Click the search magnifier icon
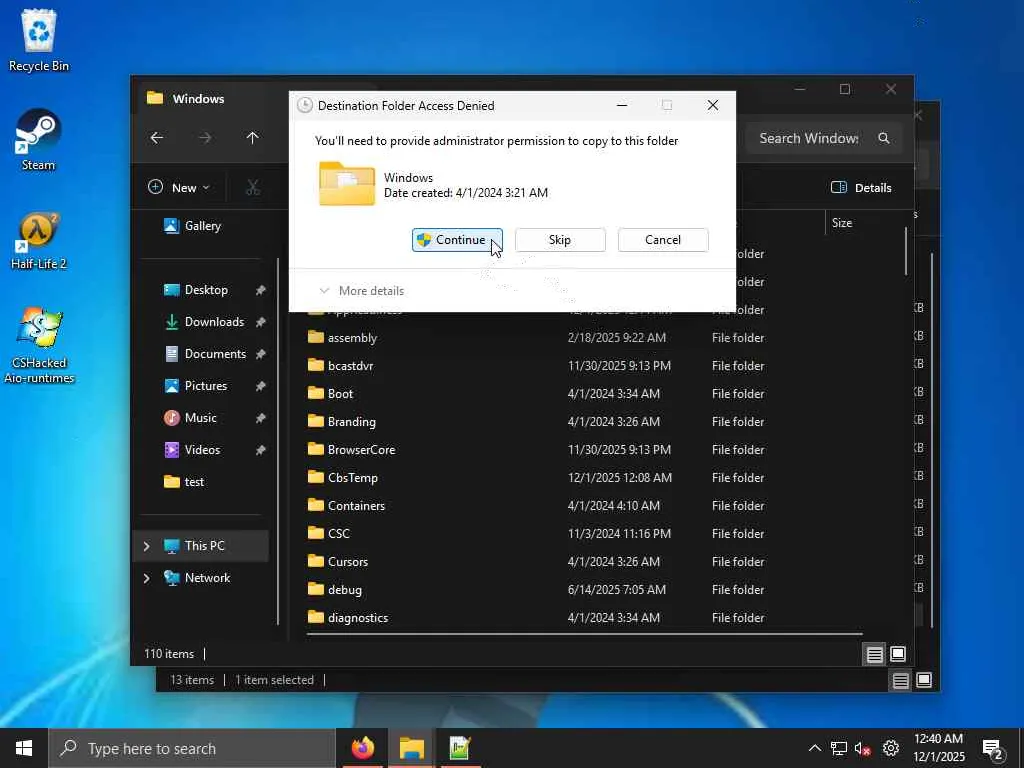 pos(884,138)
